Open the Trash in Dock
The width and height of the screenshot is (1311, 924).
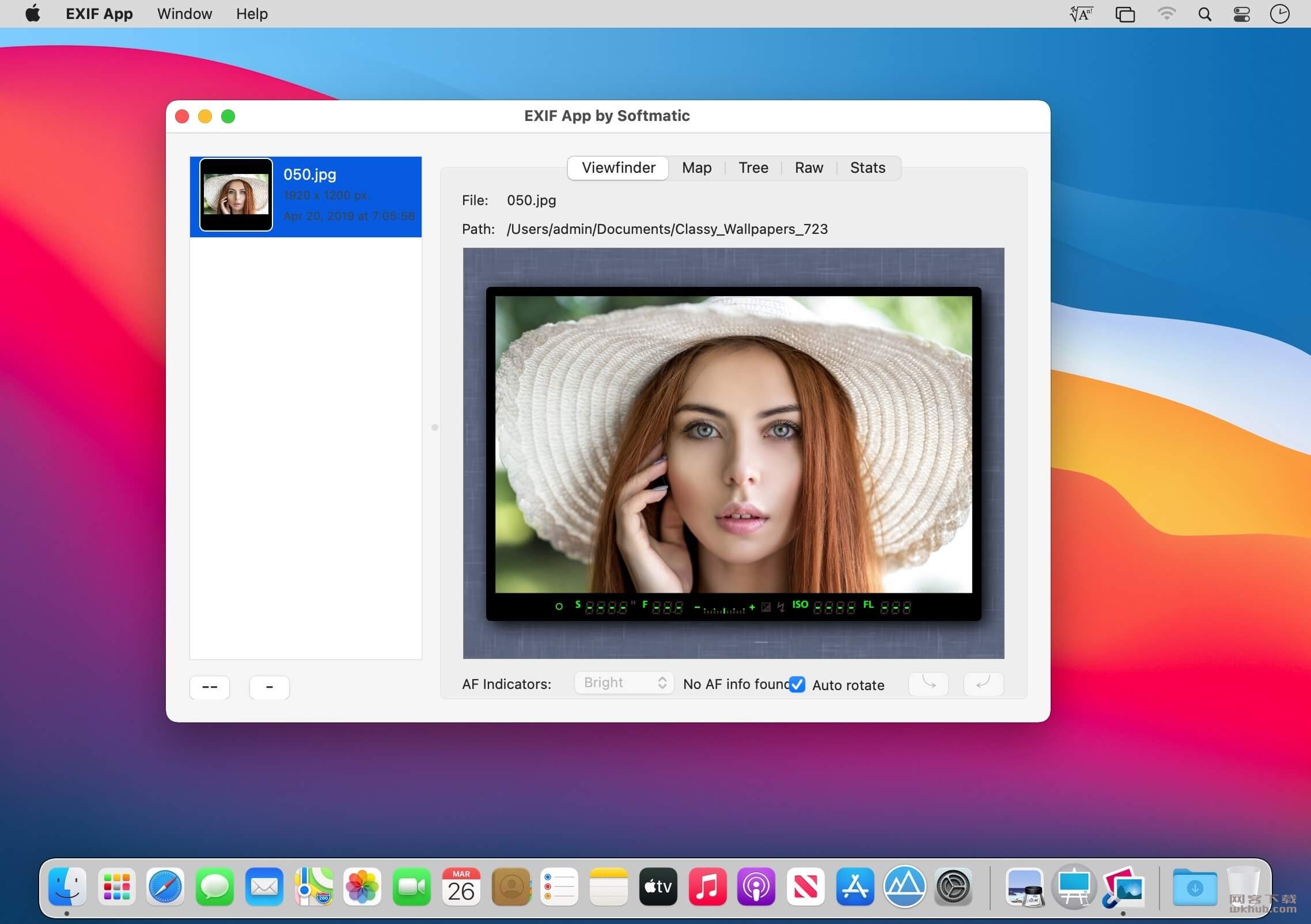point(1244,887)
